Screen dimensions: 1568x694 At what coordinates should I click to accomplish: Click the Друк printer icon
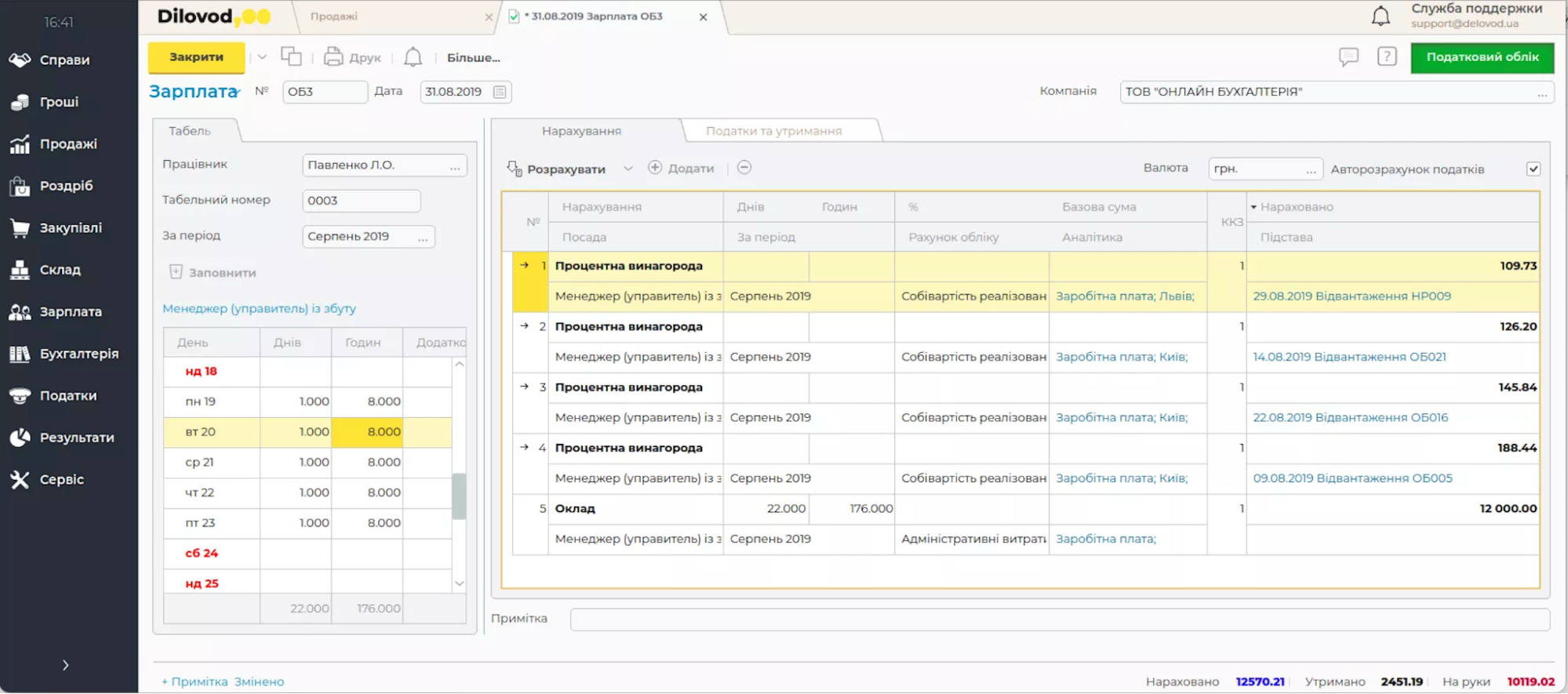[333, 56]
